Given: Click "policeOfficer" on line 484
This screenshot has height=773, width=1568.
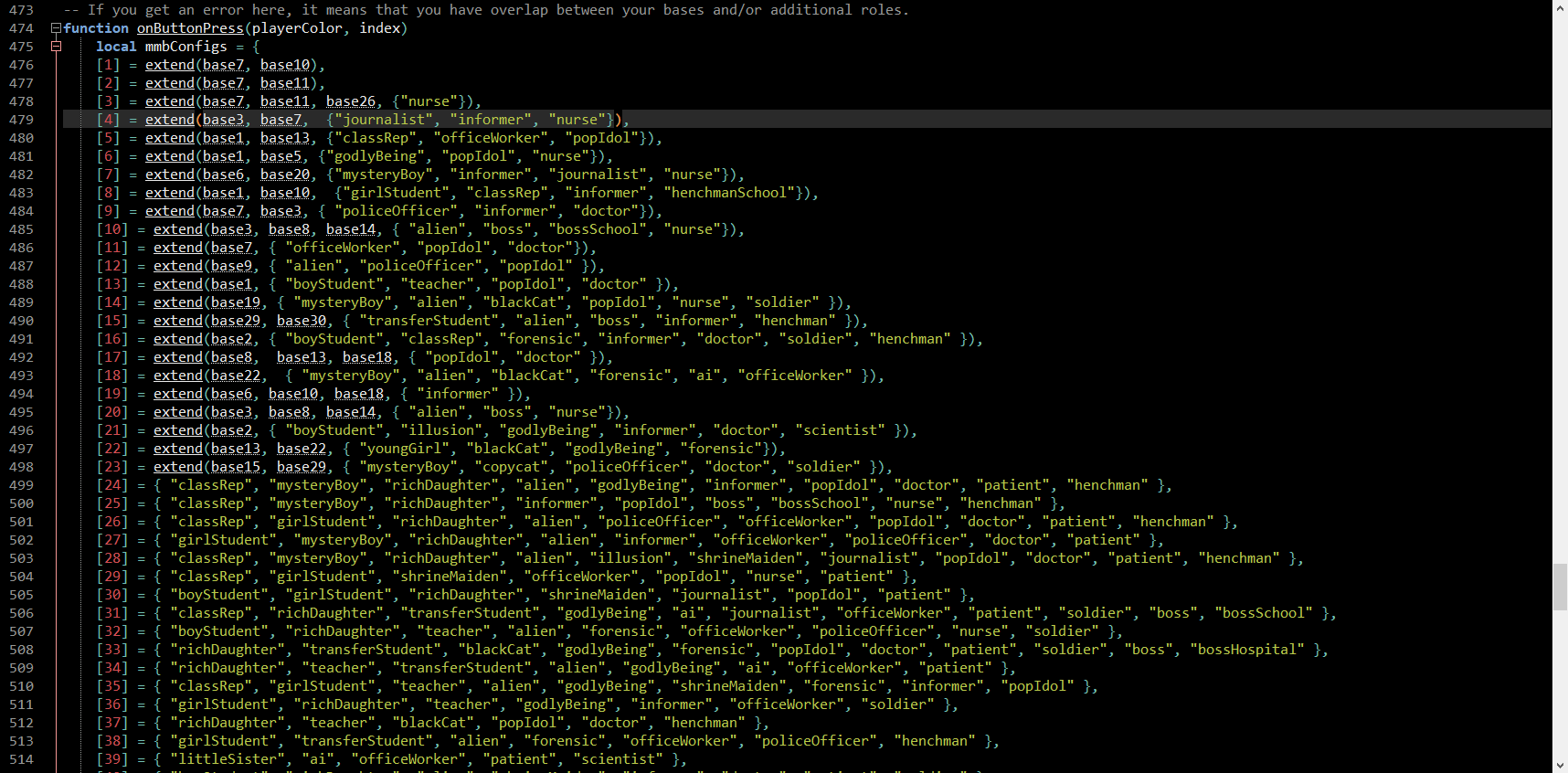Looking at the screenshot, I should 396,211.
